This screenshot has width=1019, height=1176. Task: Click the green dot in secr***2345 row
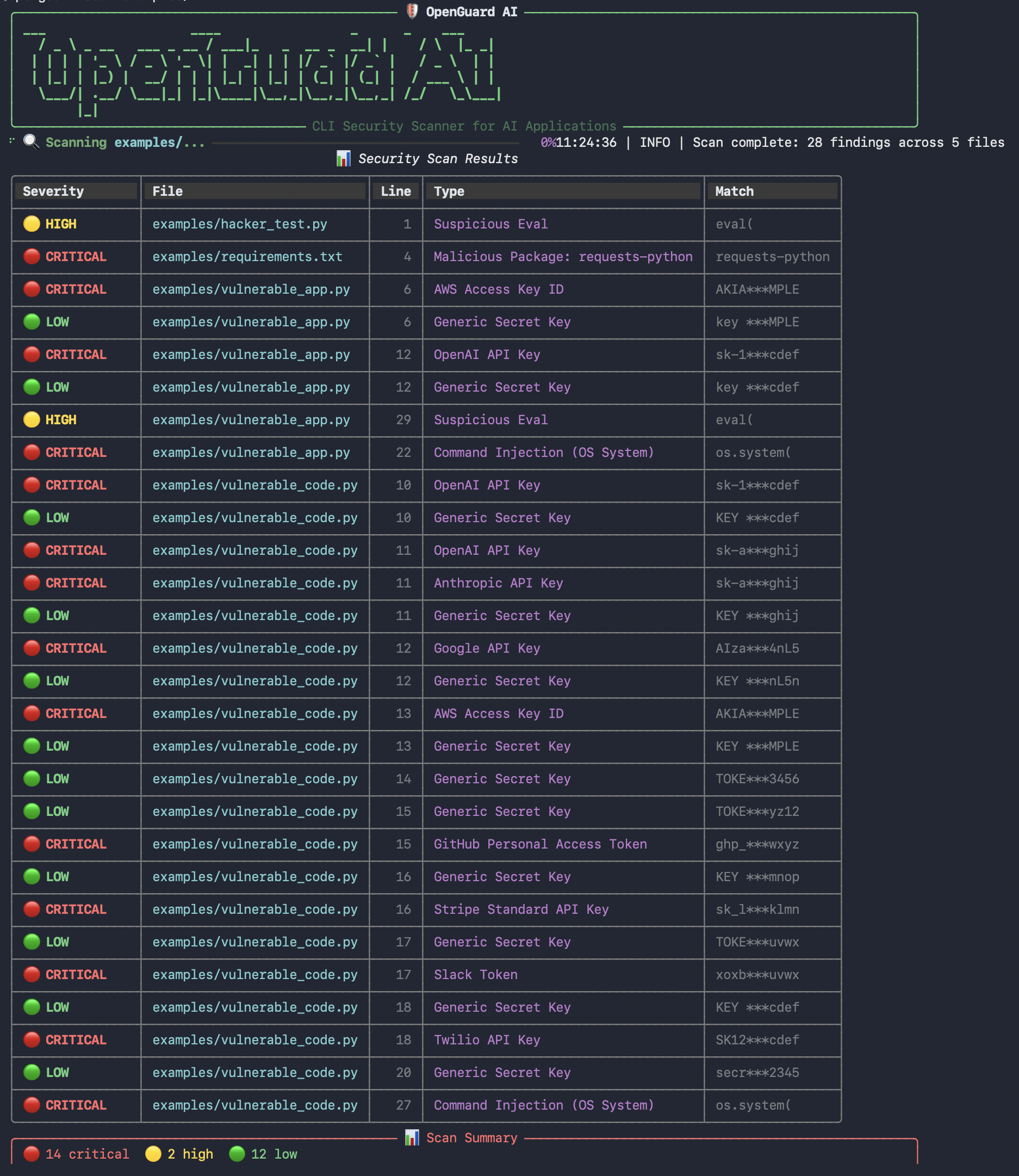[32, 1073]
